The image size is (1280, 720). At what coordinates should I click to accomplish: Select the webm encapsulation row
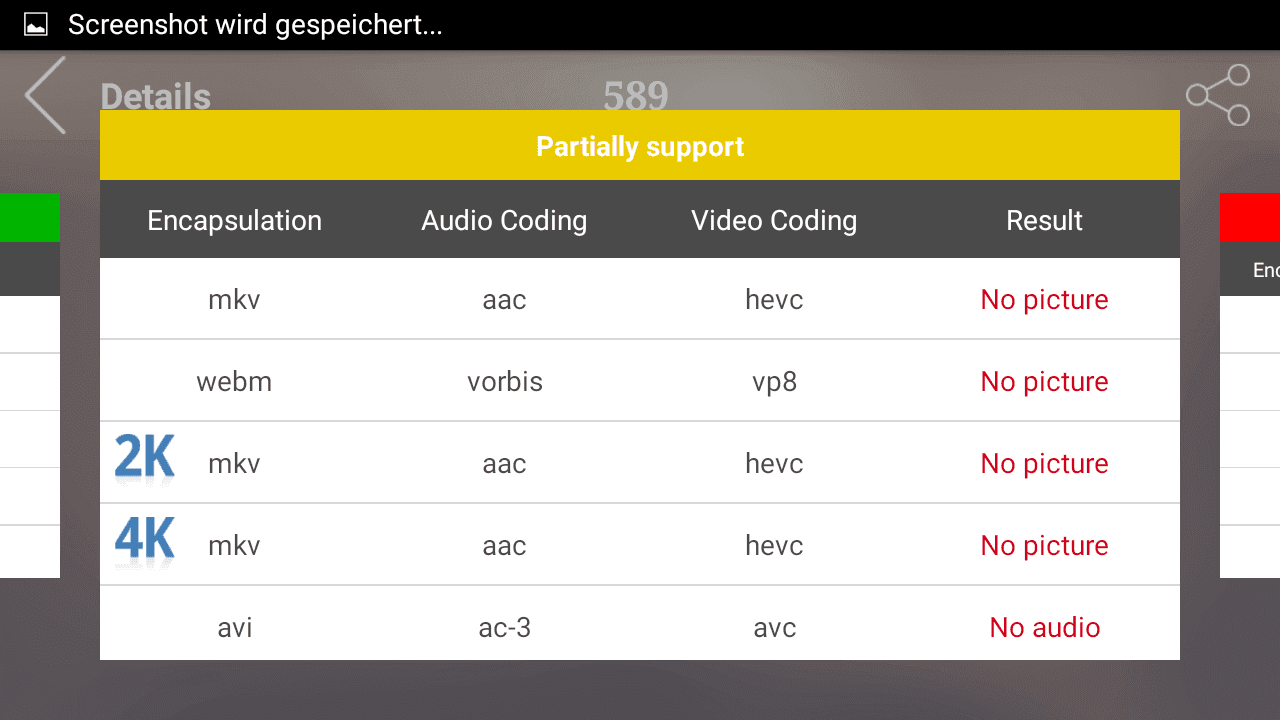coord(640,381)
